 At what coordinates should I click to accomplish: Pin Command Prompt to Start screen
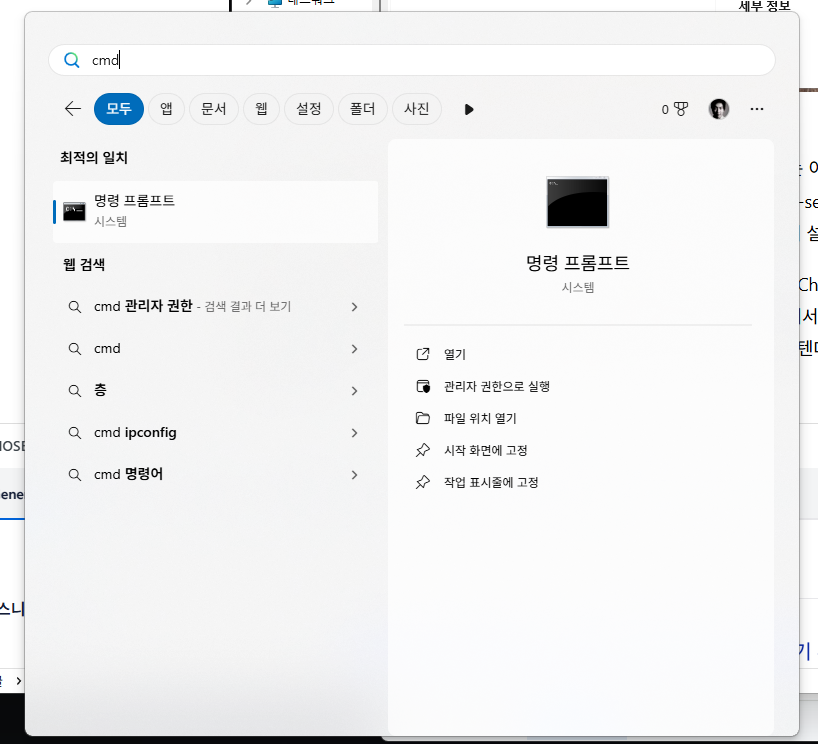coord(485,450)
